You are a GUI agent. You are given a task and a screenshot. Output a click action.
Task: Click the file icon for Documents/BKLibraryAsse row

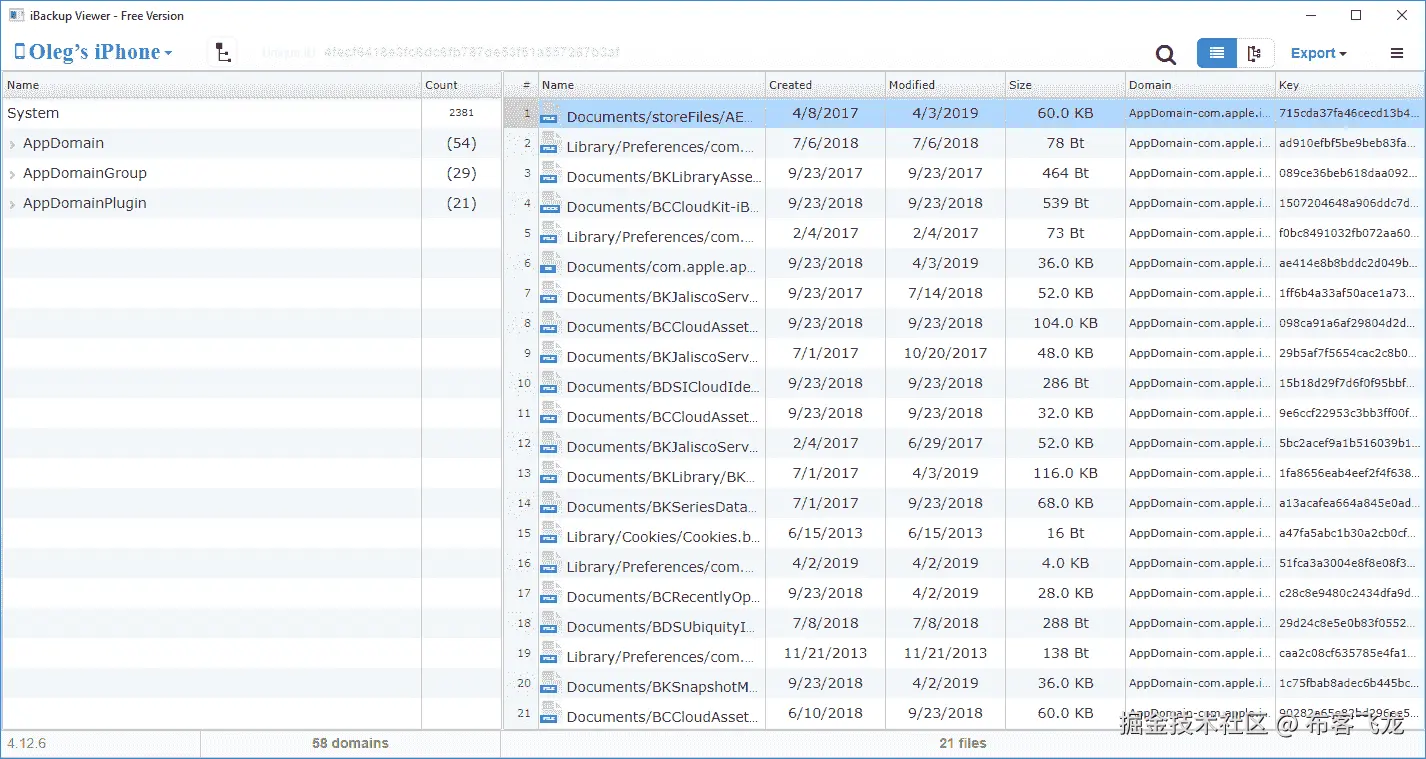[550, 173]
